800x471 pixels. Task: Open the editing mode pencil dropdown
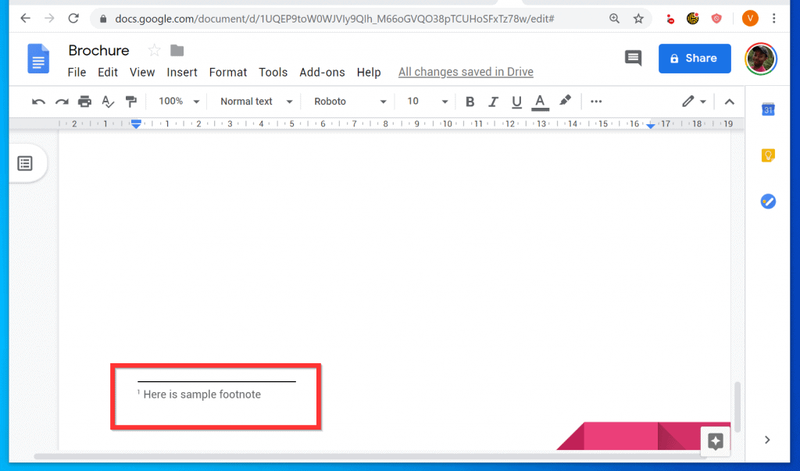[x=694, y=102]
